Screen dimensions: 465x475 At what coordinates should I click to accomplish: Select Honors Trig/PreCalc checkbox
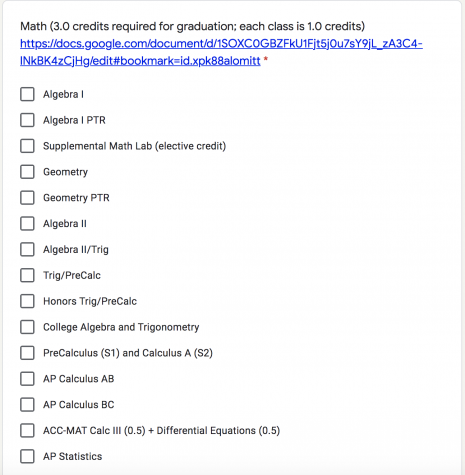[27, 301]
